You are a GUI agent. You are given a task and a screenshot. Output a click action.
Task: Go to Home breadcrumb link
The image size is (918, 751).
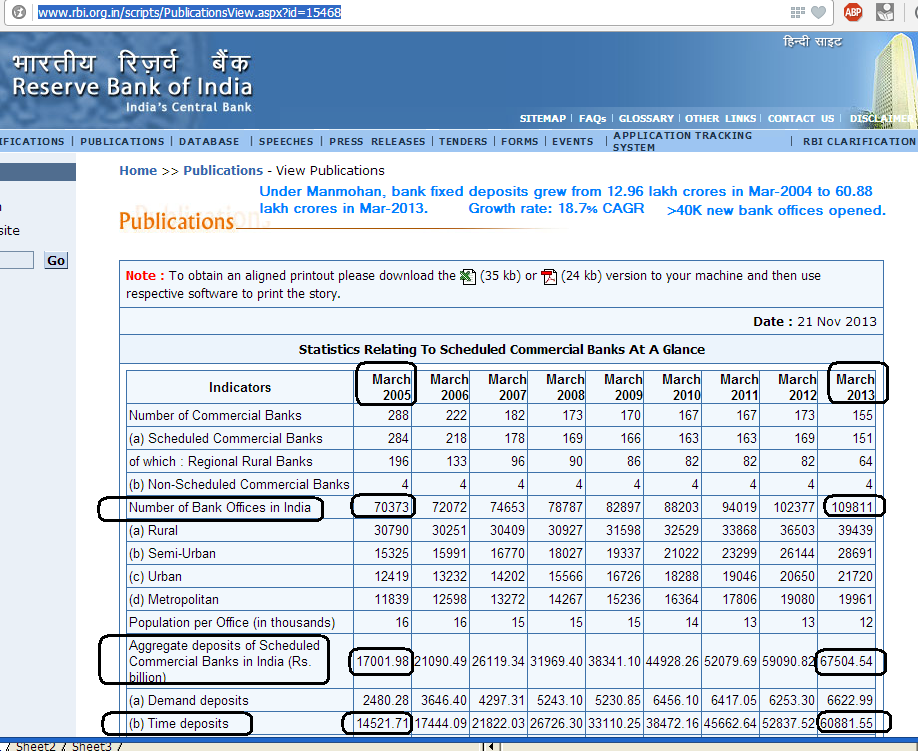(138, 170)
